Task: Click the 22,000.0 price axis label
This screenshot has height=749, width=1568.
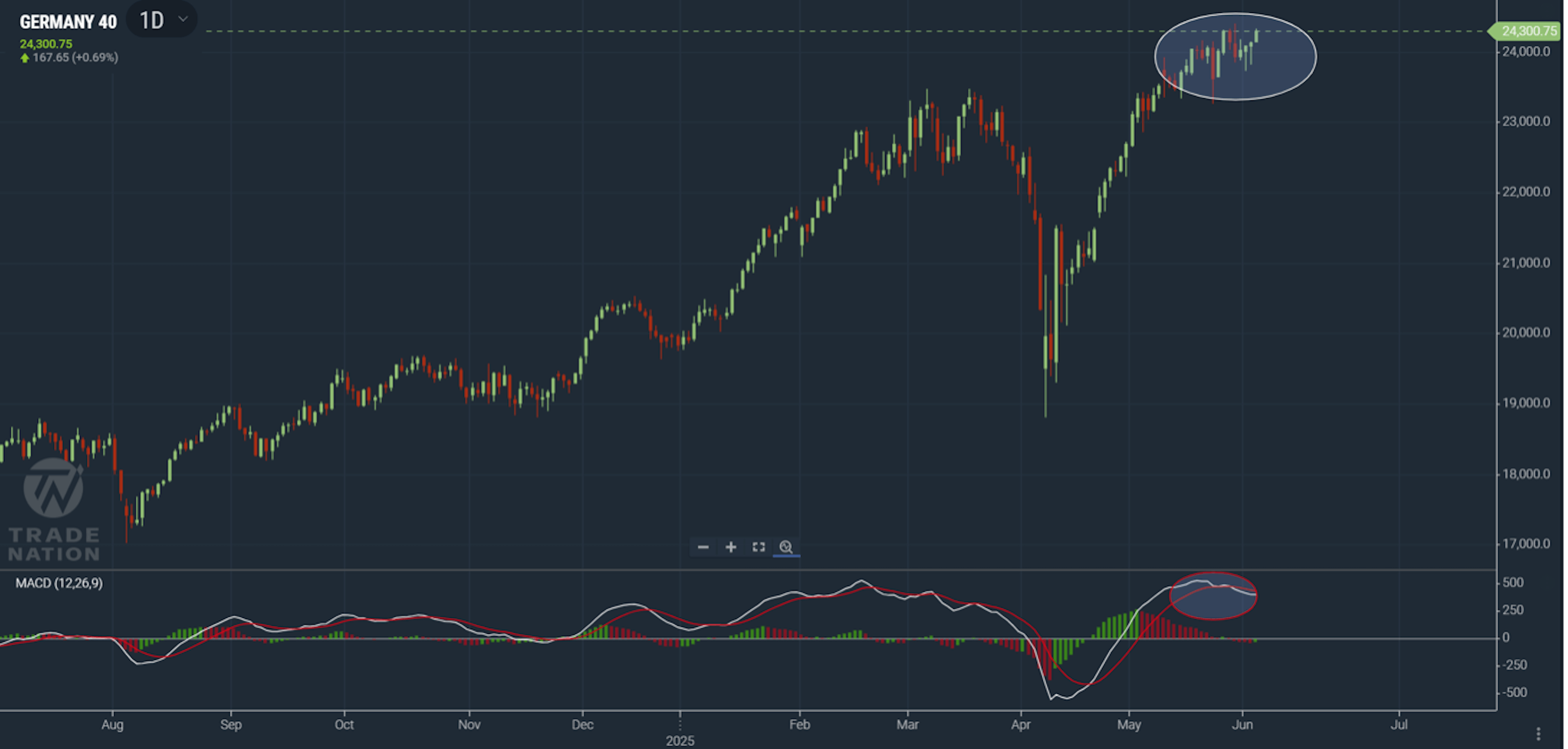Action: click(x=1526, y=192)
